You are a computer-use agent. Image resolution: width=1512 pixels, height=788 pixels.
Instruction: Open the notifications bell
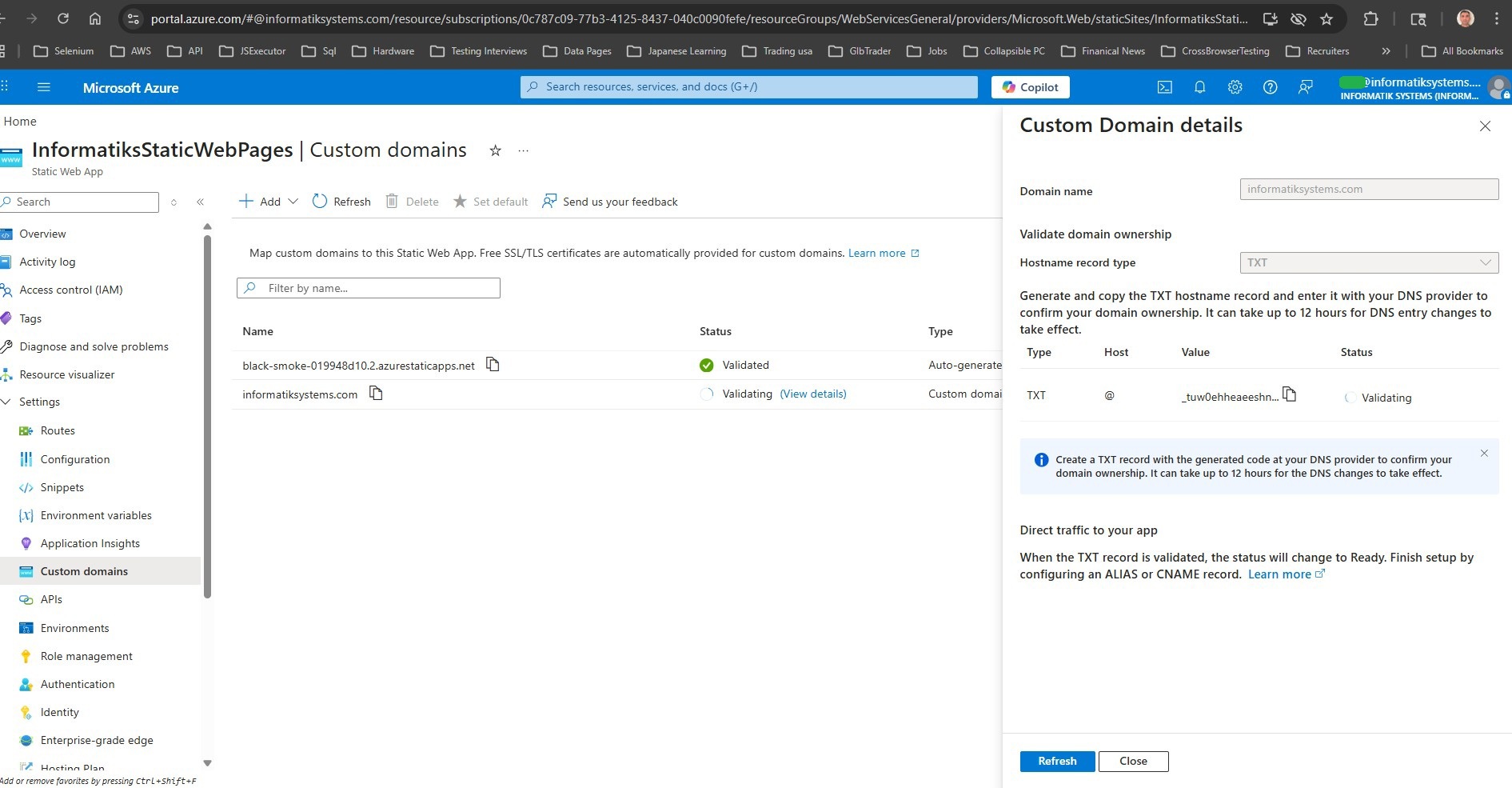[x=1200, y=87]
